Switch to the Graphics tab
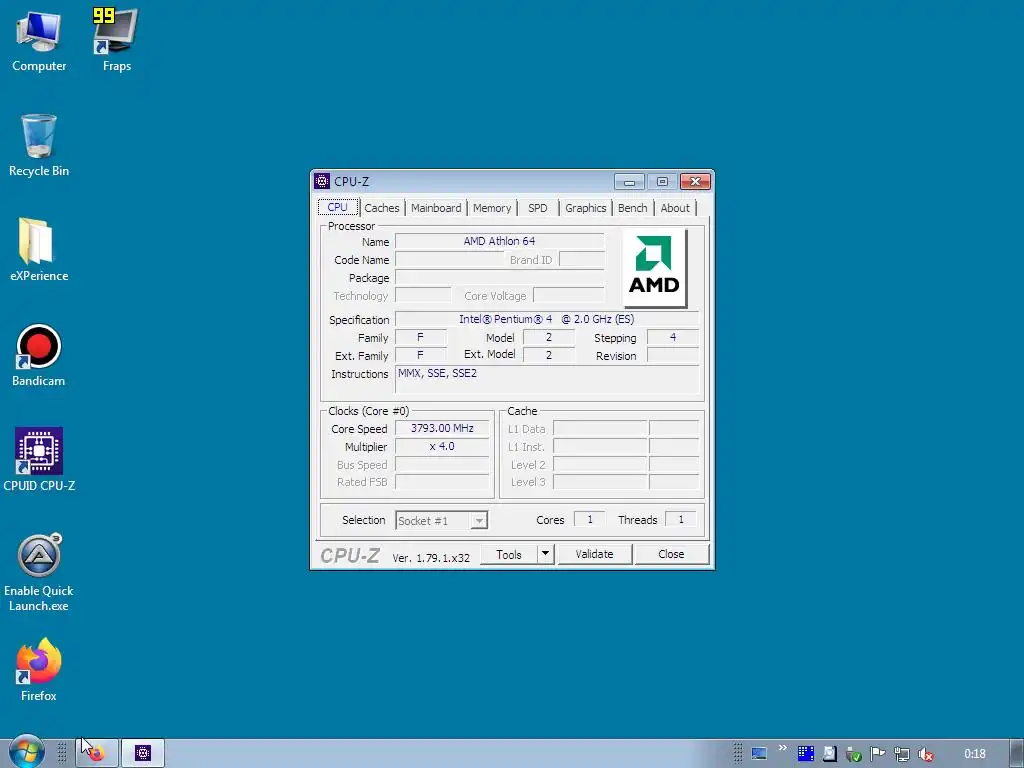The image size is (1024, 768). click(585, 208)
